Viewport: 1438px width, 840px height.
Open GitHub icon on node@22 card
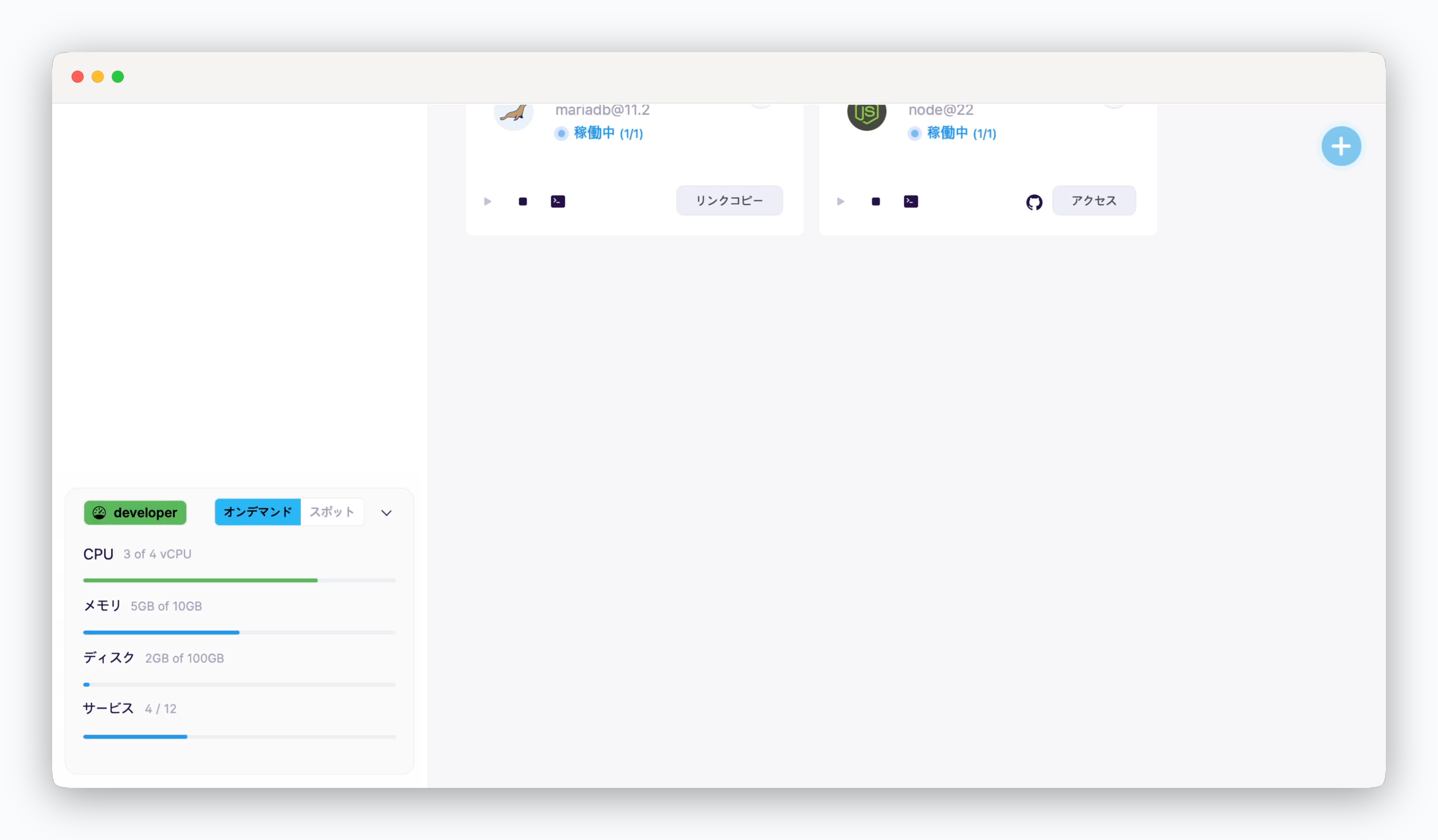coord(1034,202)
